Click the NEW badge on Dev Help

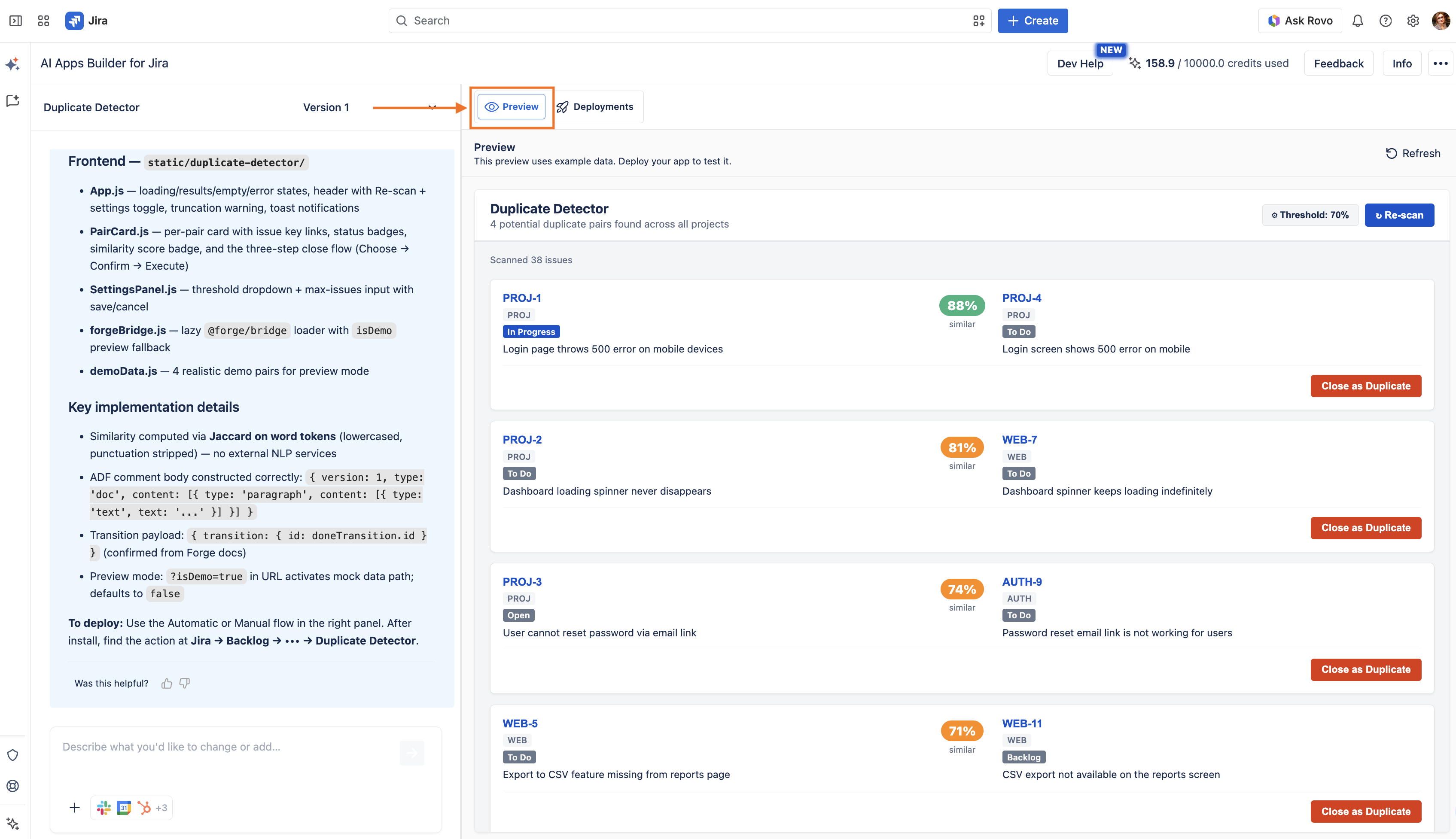[1111, 50]
